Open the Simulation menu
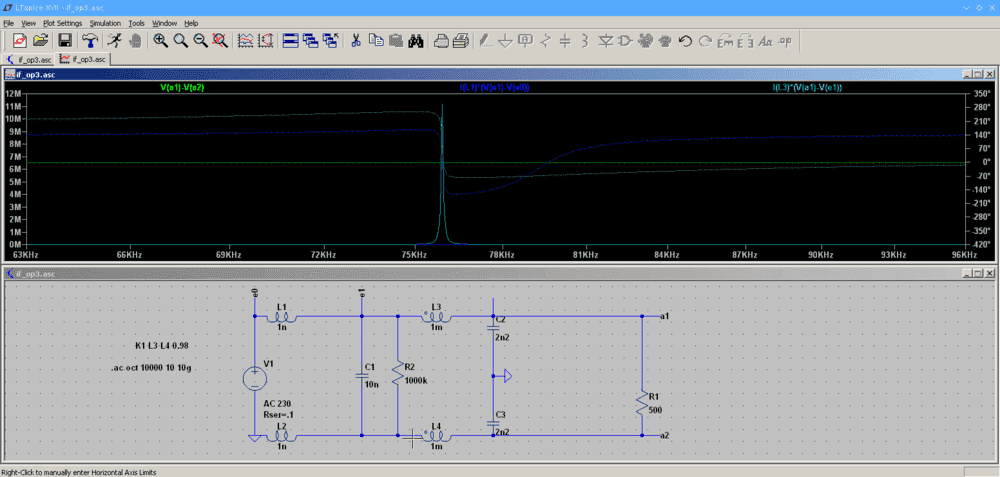This screenshot has width=1000, height=477. pos(105,22)
